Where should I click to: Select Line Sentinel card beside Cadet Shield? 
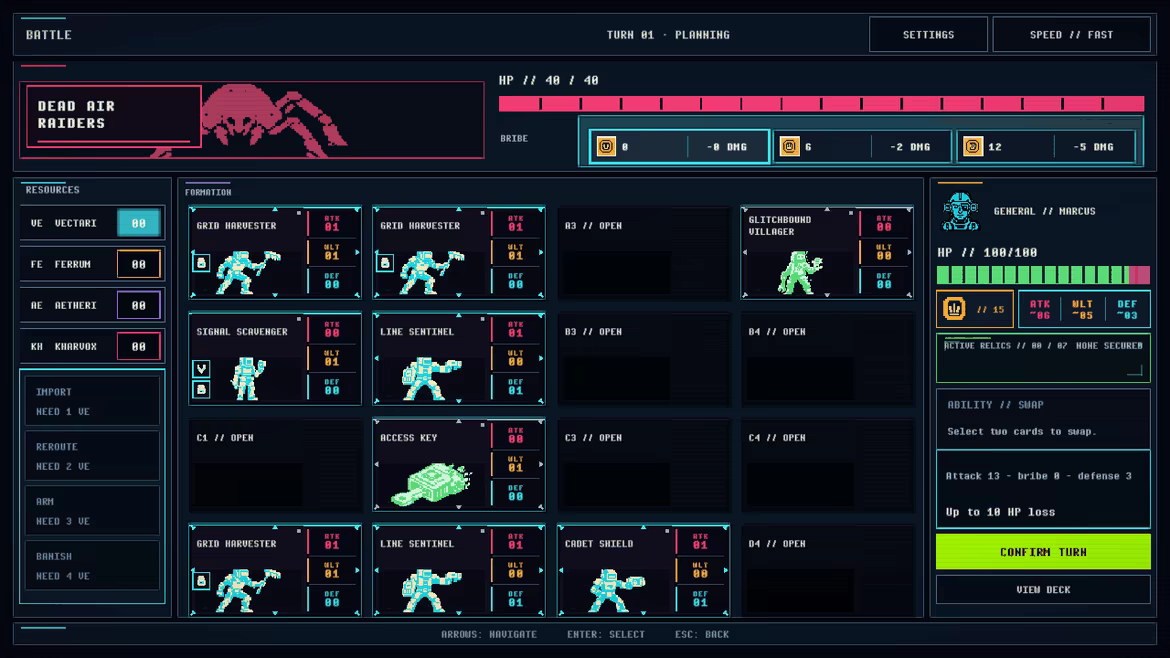[x=459, y=571]
